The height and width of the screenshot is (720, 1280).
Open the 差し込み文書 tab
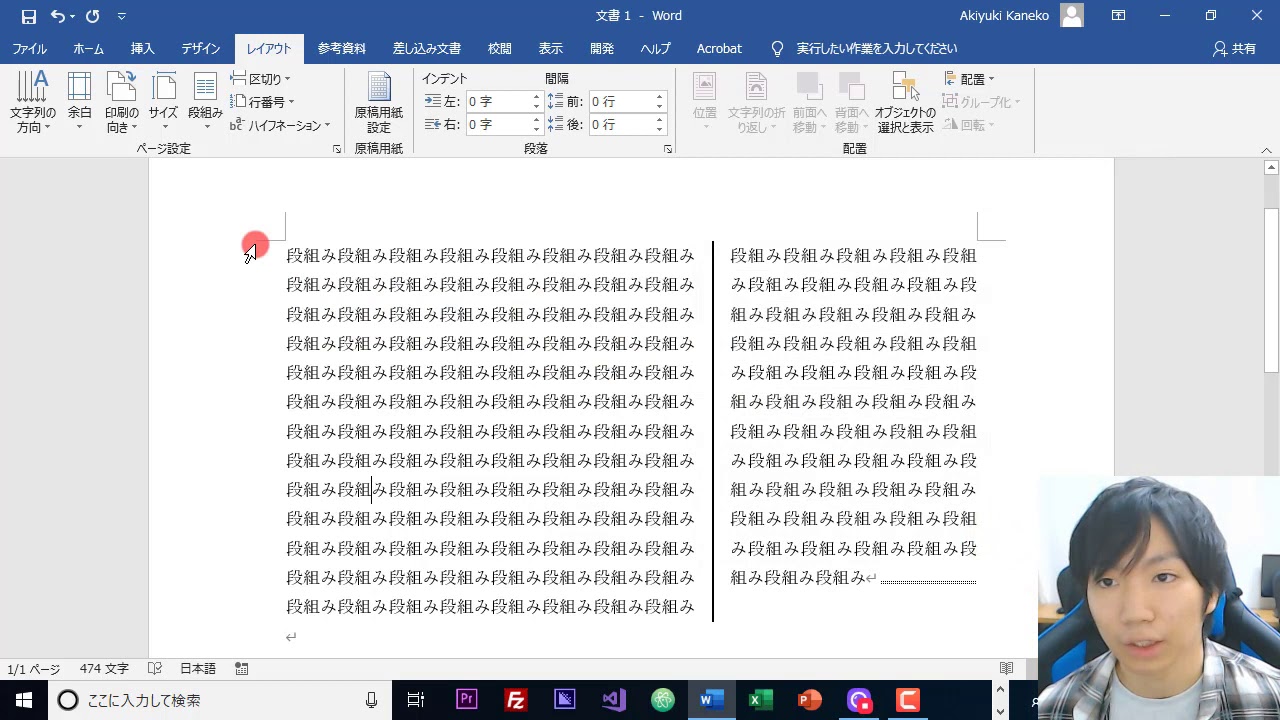click(x=427, y=48)
